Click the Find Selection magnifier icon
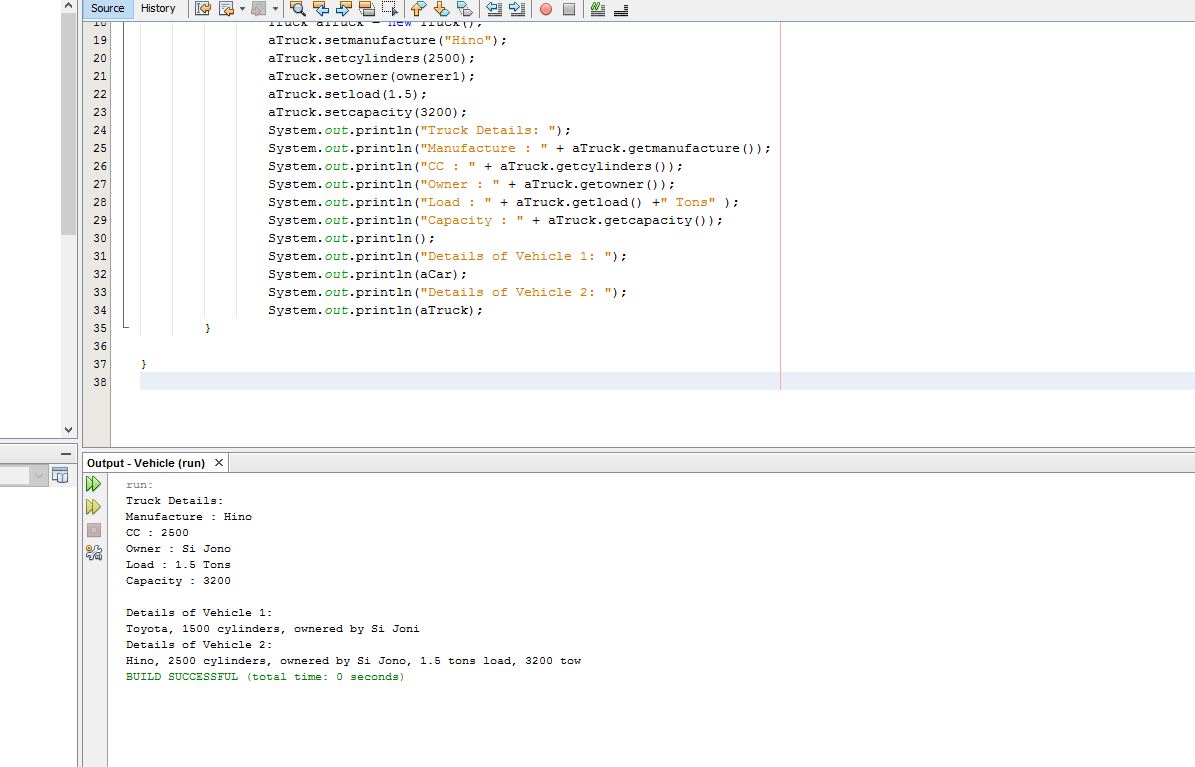 pyautogui.click(x=297, y=9)
